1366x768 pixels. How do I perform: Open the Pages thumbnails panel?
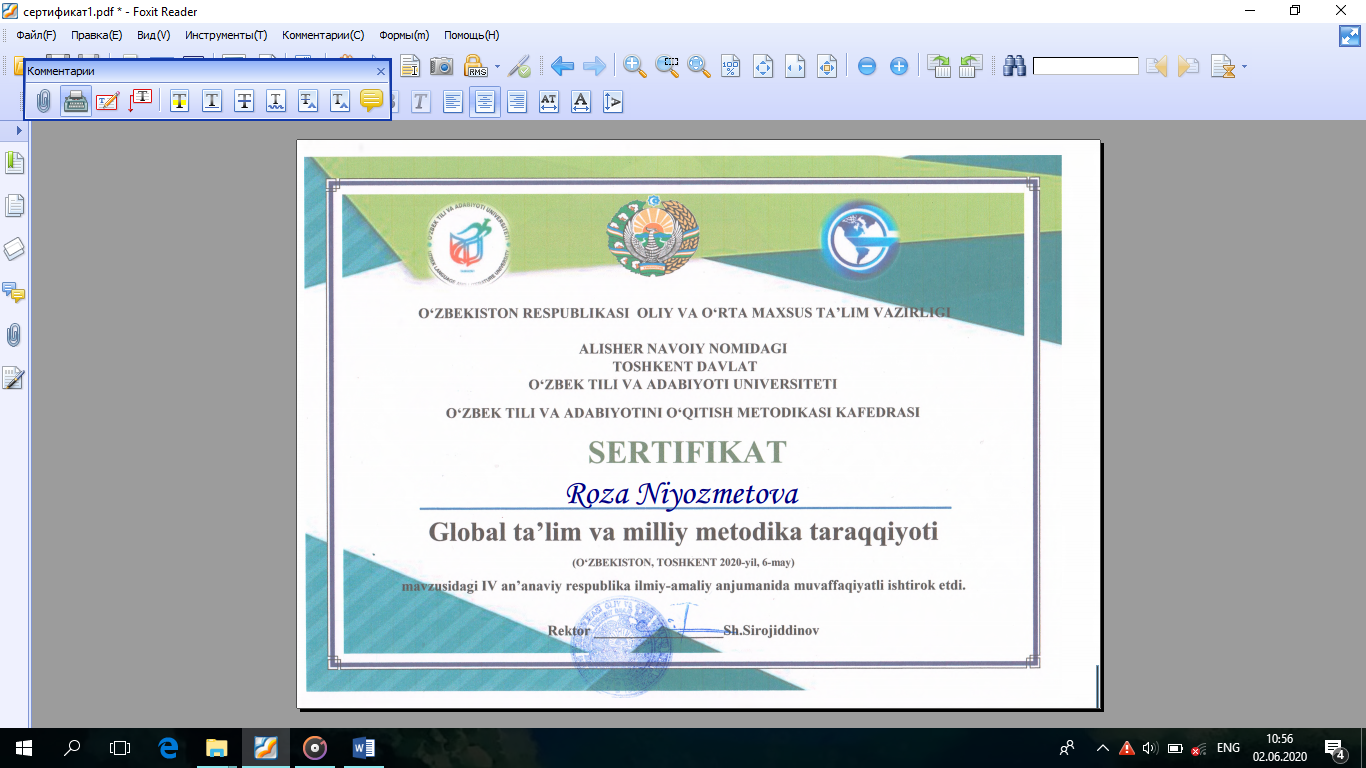[14, 206]
